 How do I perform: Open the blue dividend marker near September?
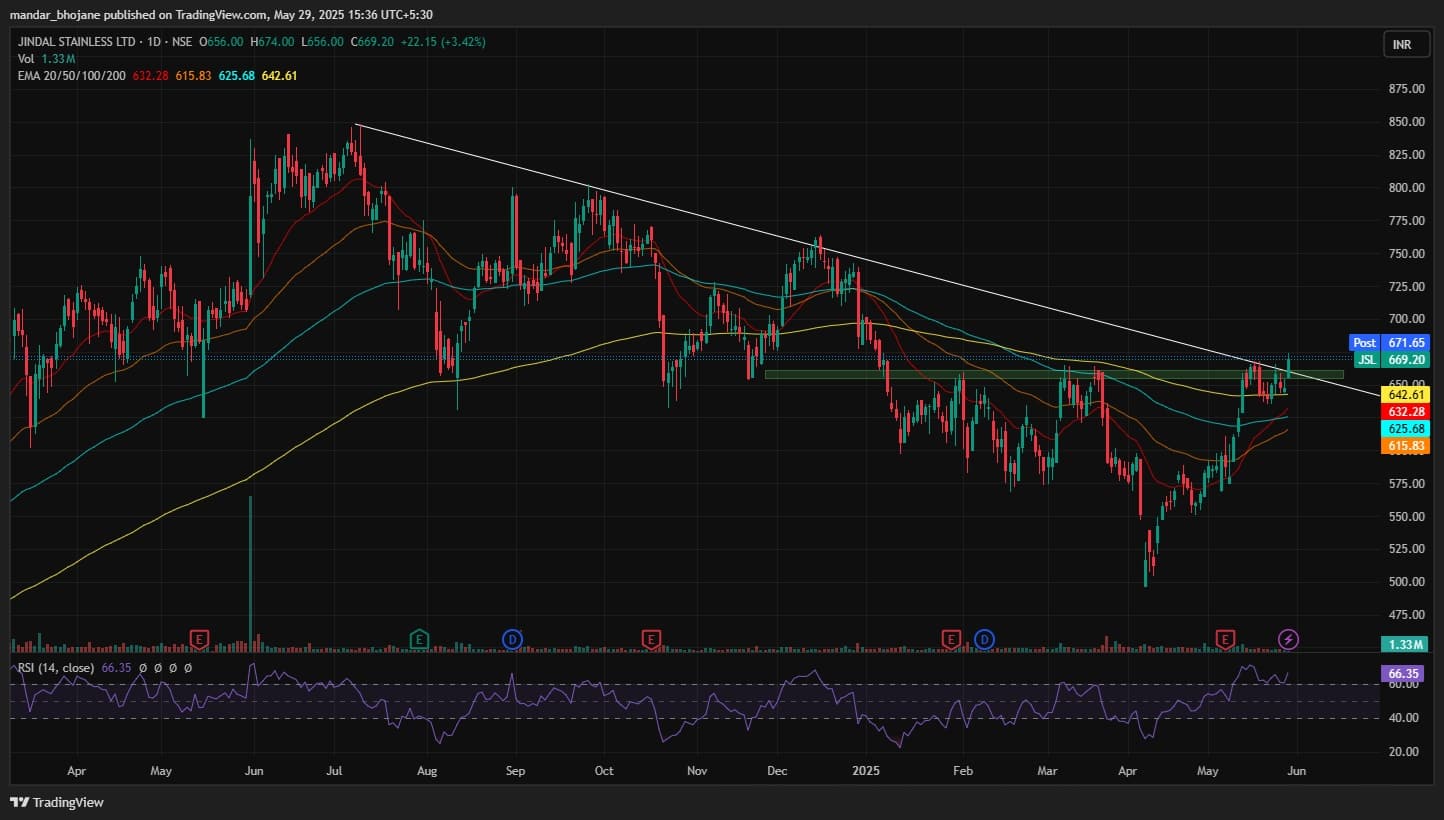[513, 638]
